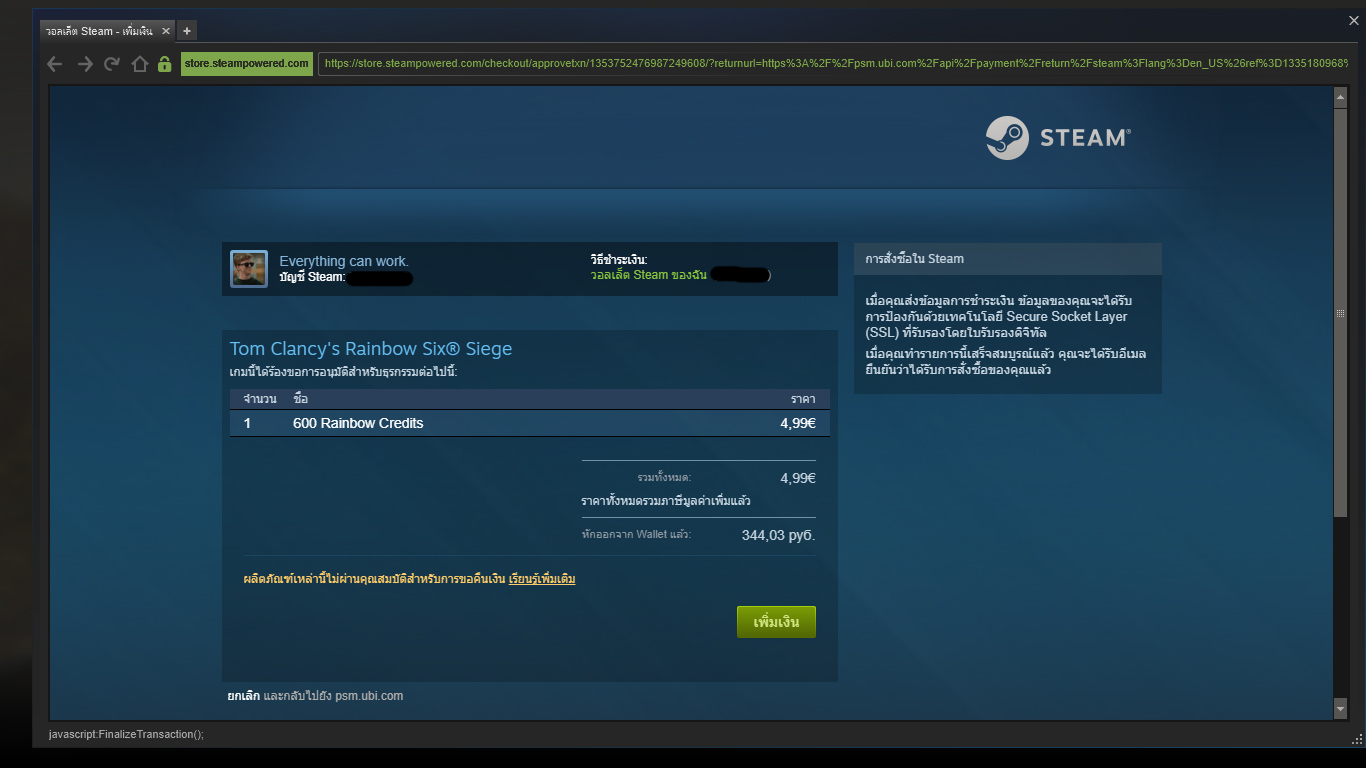Open the Steam browser home page
The image size is (1366, 768).
139,64
